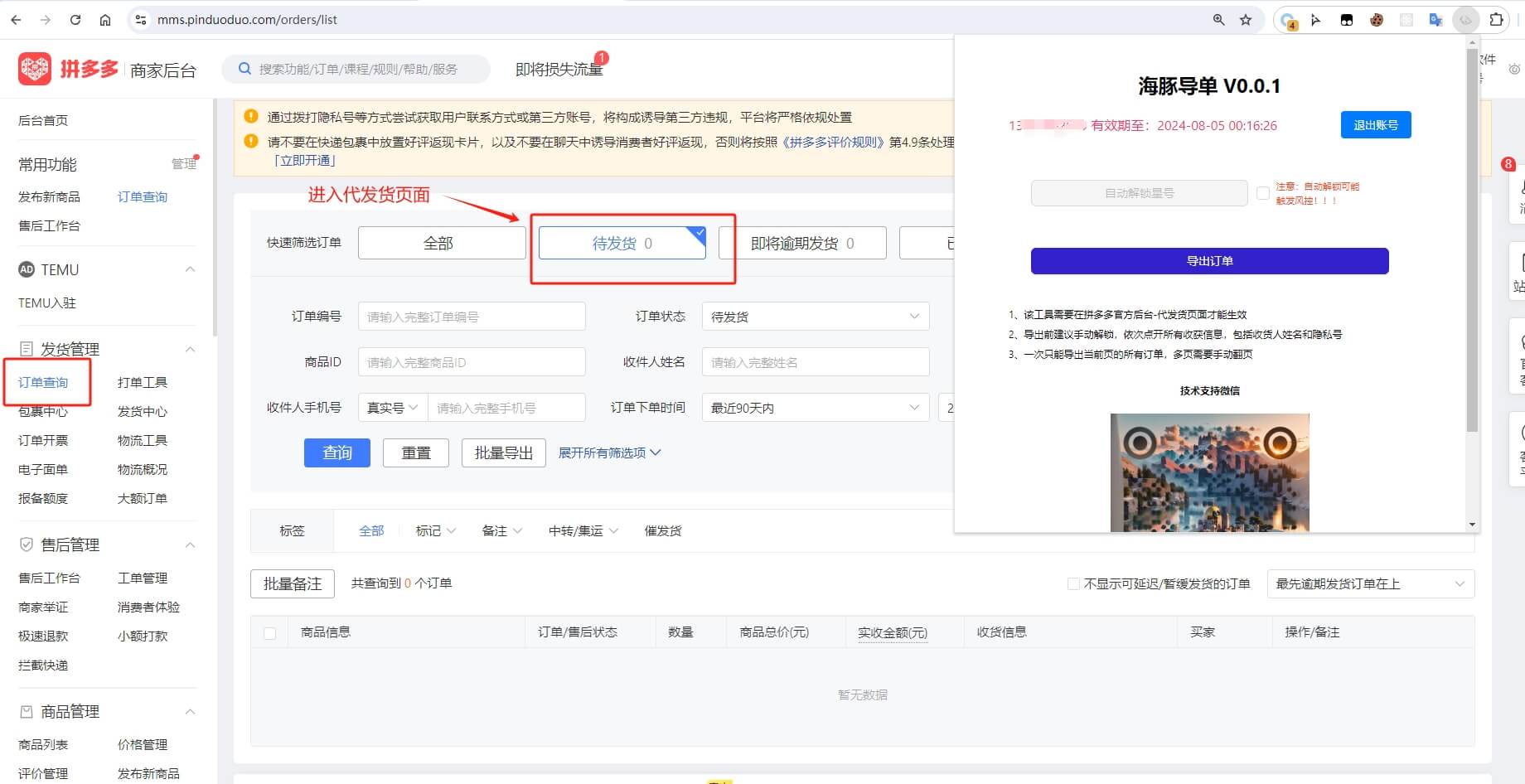Click the TEMU AD icon in the sidebar
The width and height of the screenshot is (1525, 784).
point(26,269)
